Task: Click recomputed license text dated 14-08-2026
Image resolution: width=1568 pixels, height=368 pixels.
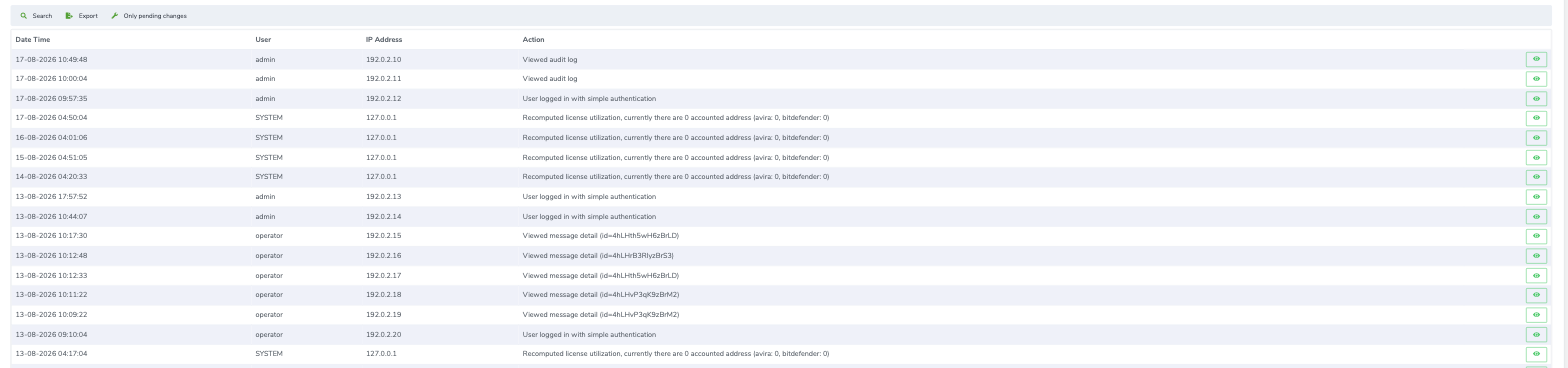Action: tap(675, 177)
